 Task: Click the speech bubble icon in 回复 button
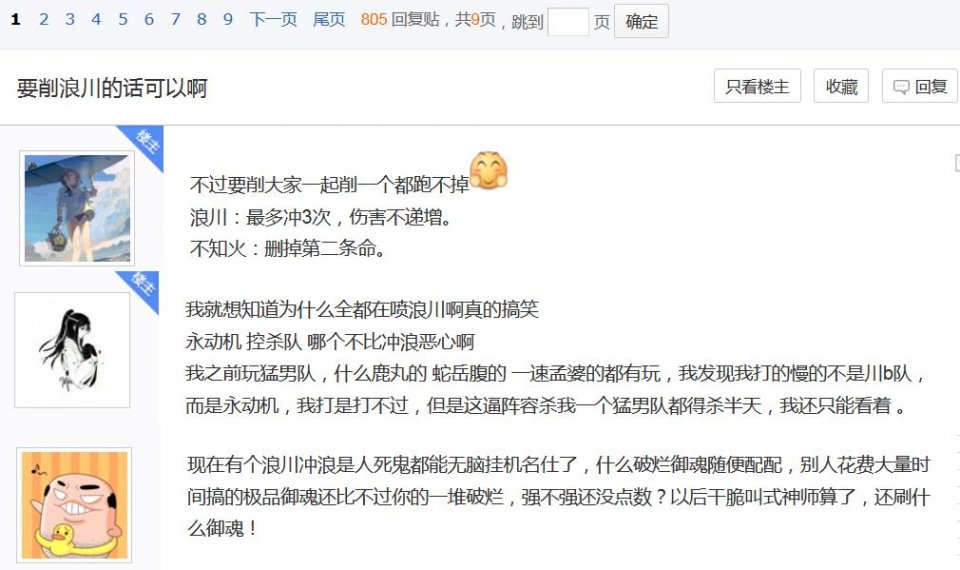[x=901, y=87]
